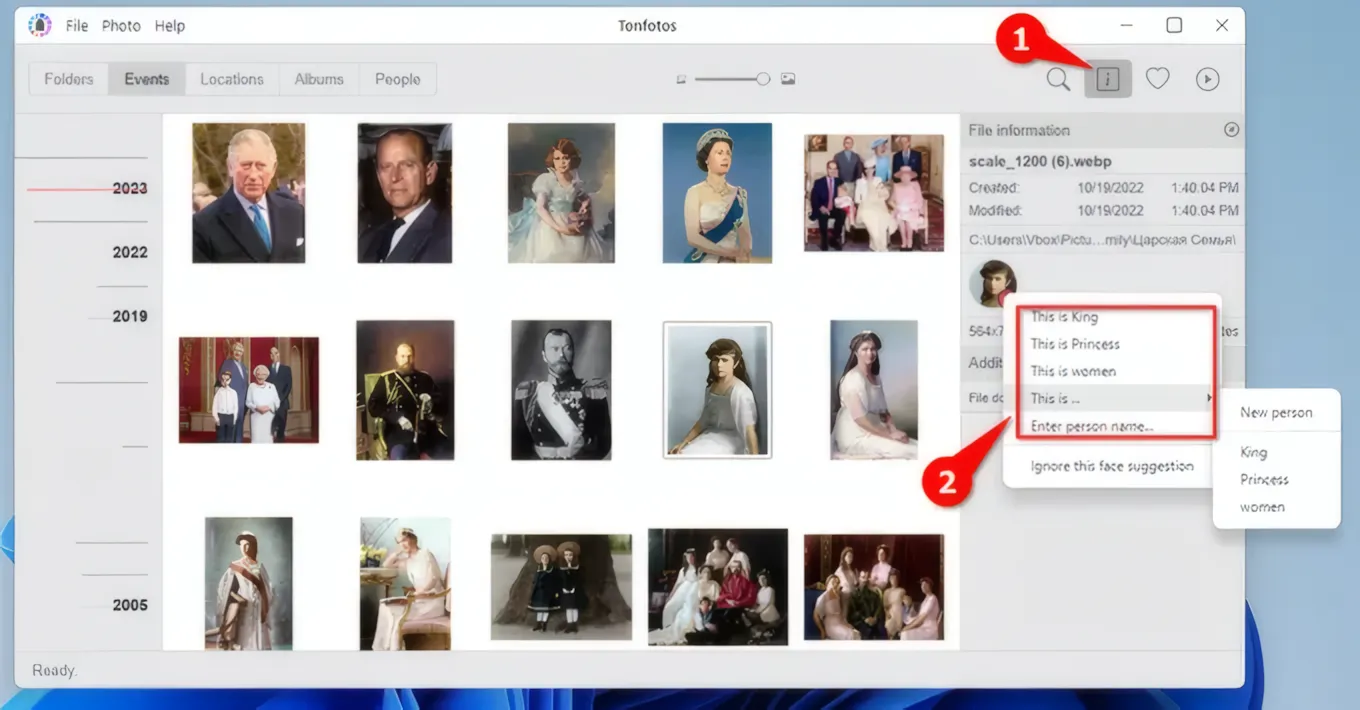
Task: Start a slideshow with the play icon
Action: click(1207, 78)
